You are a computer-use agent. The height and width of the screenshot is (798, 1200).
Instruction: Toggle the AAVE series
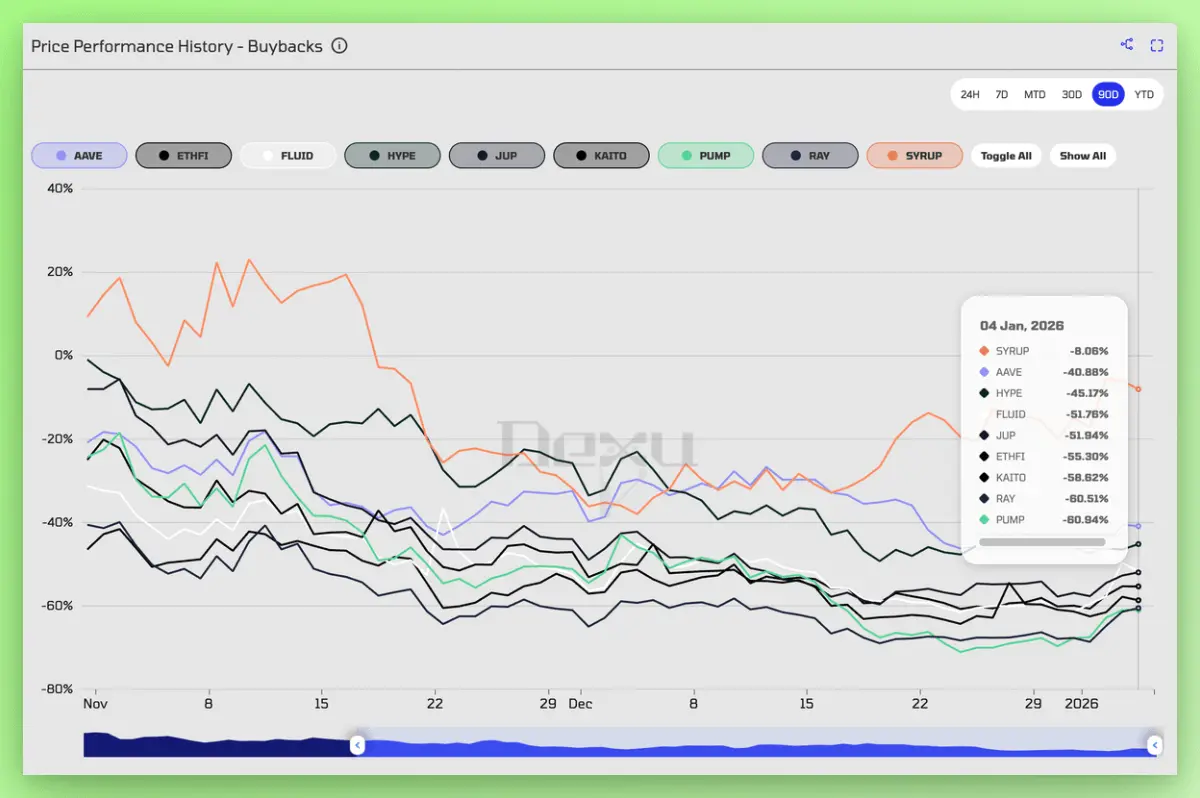pos(80,155)
